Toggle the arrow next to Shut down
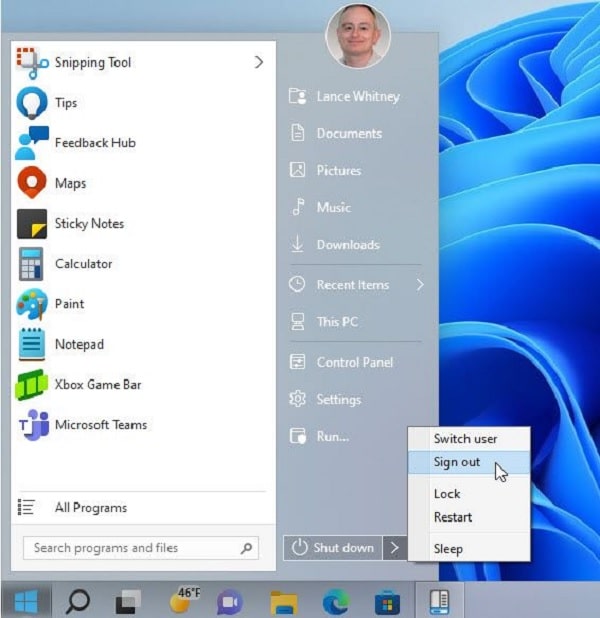 [395, 548]
